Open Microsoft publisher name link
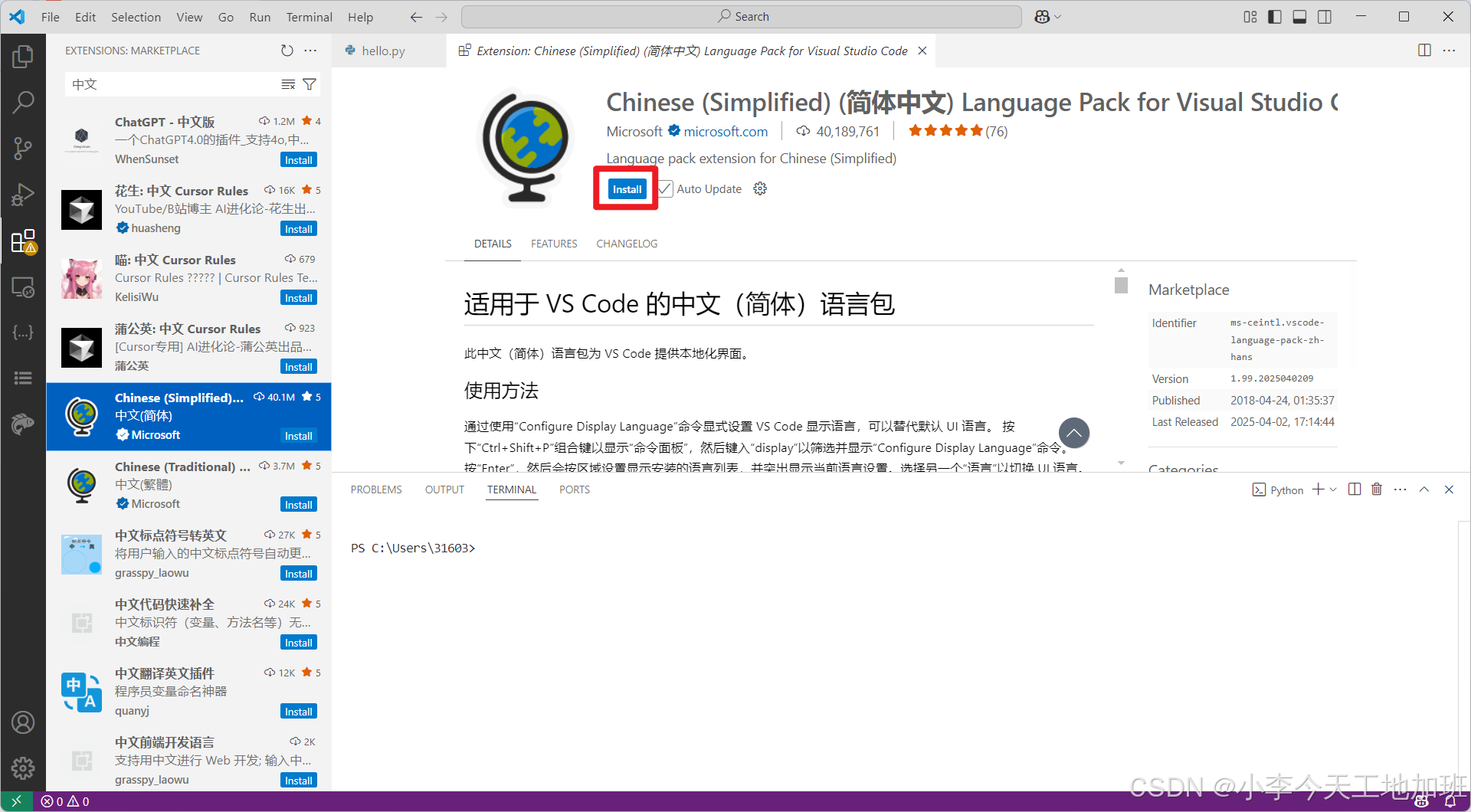 tap(634, 132)
